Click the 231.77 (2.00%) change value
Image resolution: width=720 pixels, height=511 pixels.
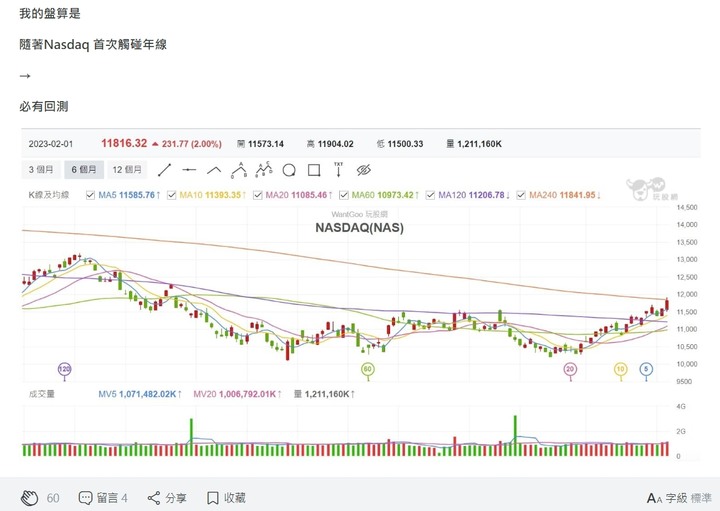(191, 144)
